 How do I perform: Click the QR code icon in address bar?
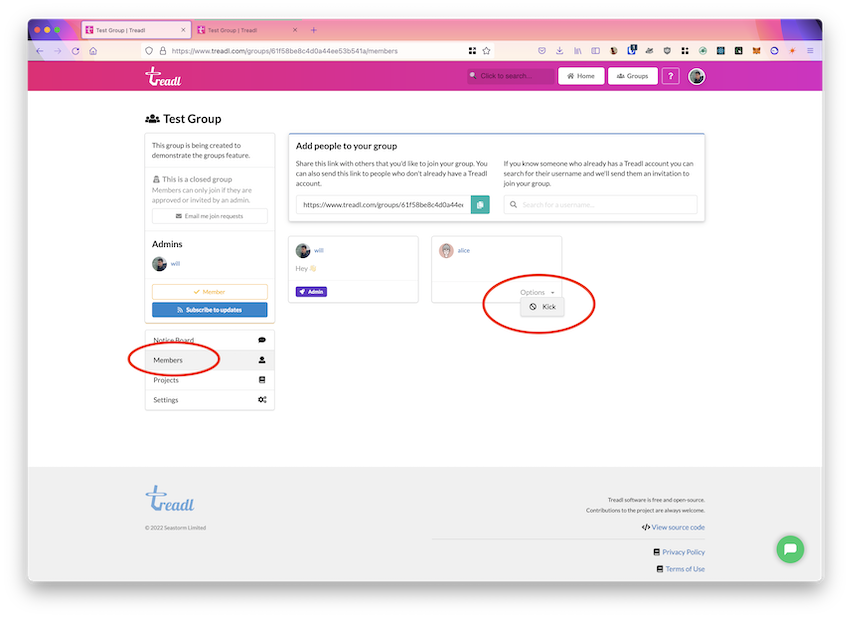point(472,51)
